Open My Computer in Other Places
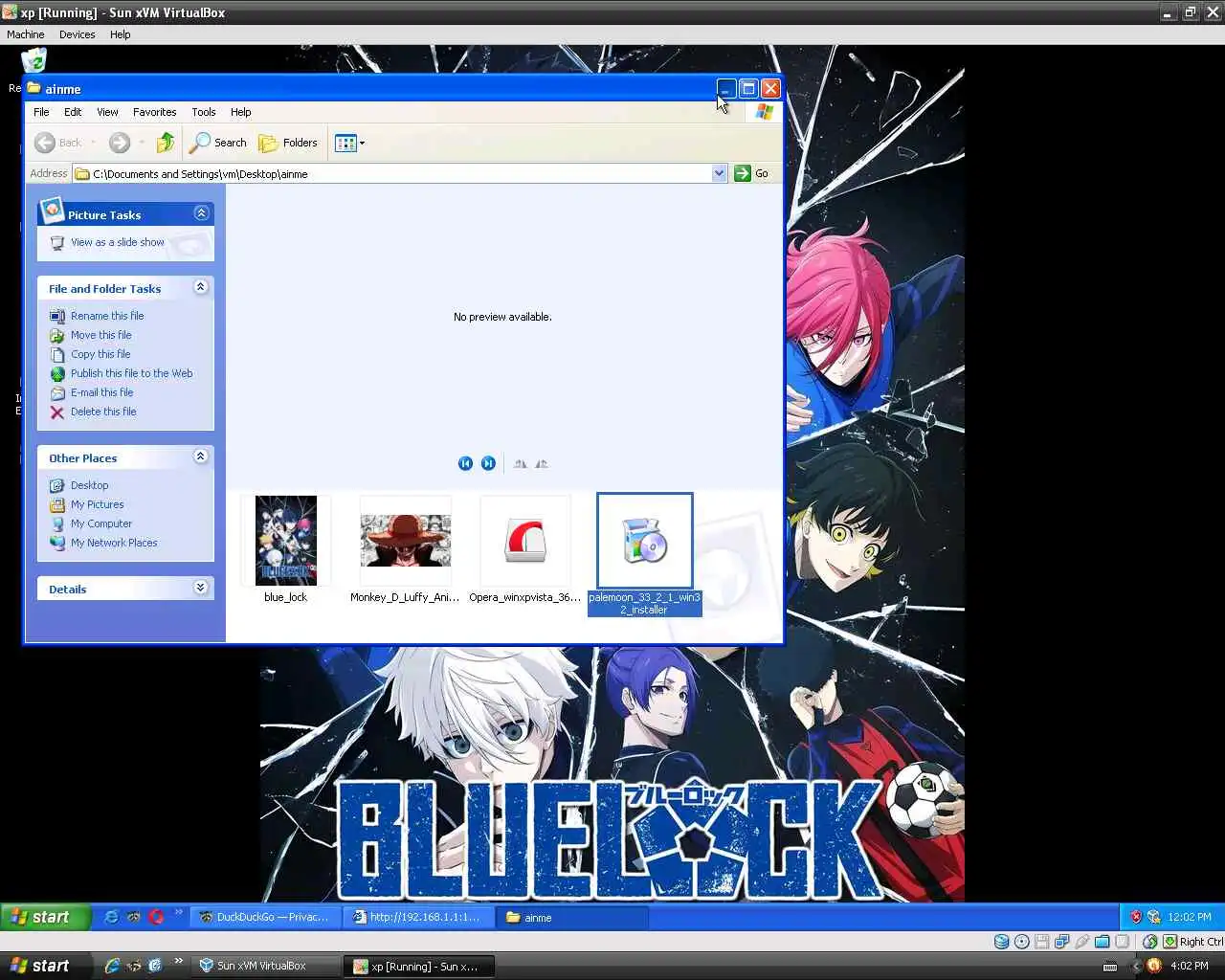Viewport: 1225px width, 980px height. (100, 523)
